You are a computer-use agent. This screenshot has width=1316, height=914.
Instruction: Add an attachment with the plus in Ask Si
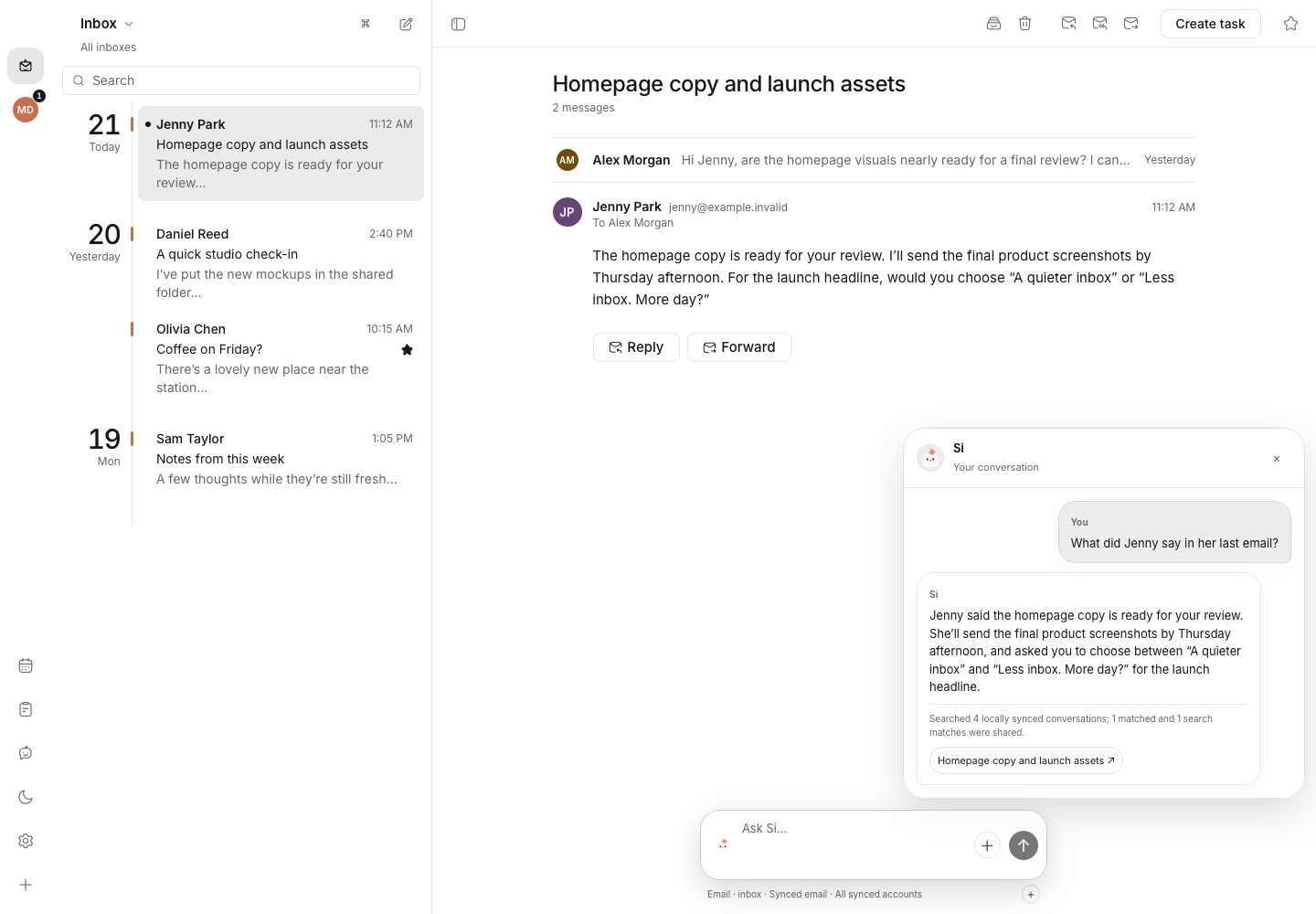[987, 846]
